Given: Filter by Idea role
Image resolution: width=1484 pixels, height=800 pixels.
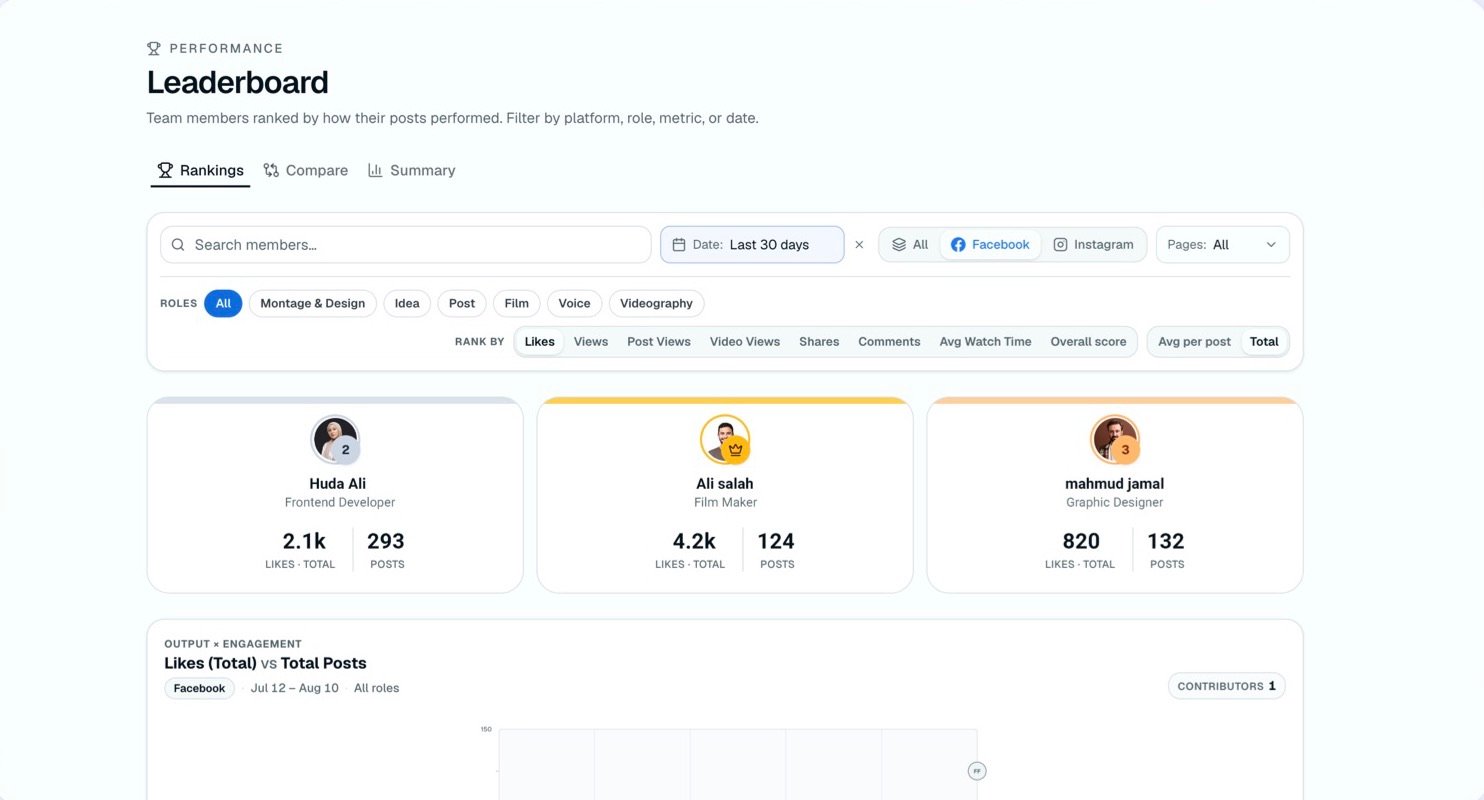Looking at the screenshot, I should pos(407,304).
